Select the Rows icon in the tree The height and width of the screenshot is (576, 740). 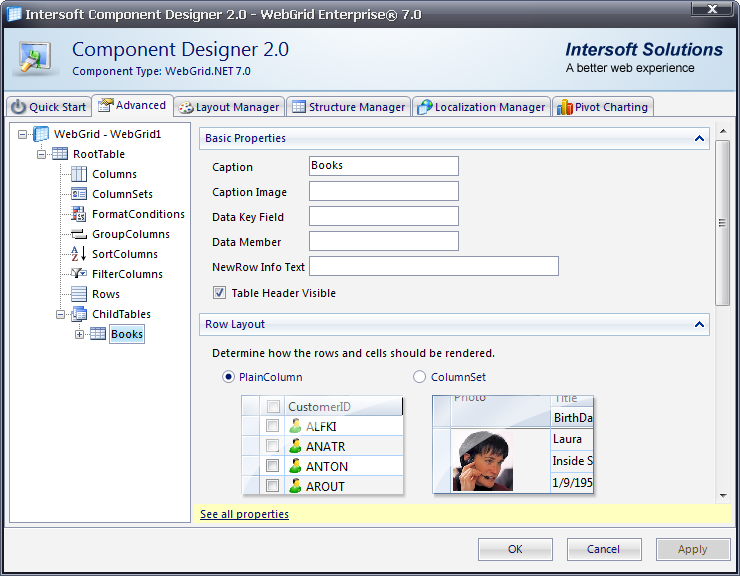tap(79, 294)
